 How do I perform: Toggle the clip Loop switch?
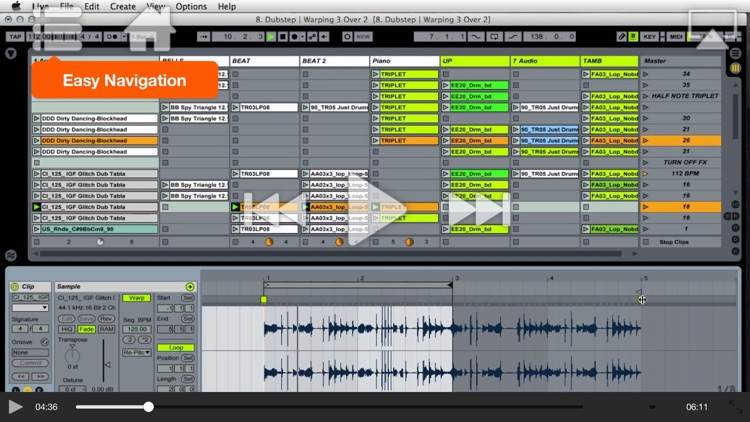click(x=176, y=348)
